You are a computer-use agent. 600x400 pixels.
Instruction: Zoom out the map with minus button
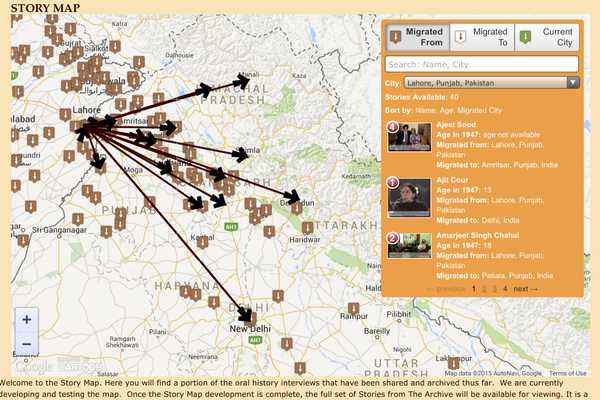coord(26,344)
